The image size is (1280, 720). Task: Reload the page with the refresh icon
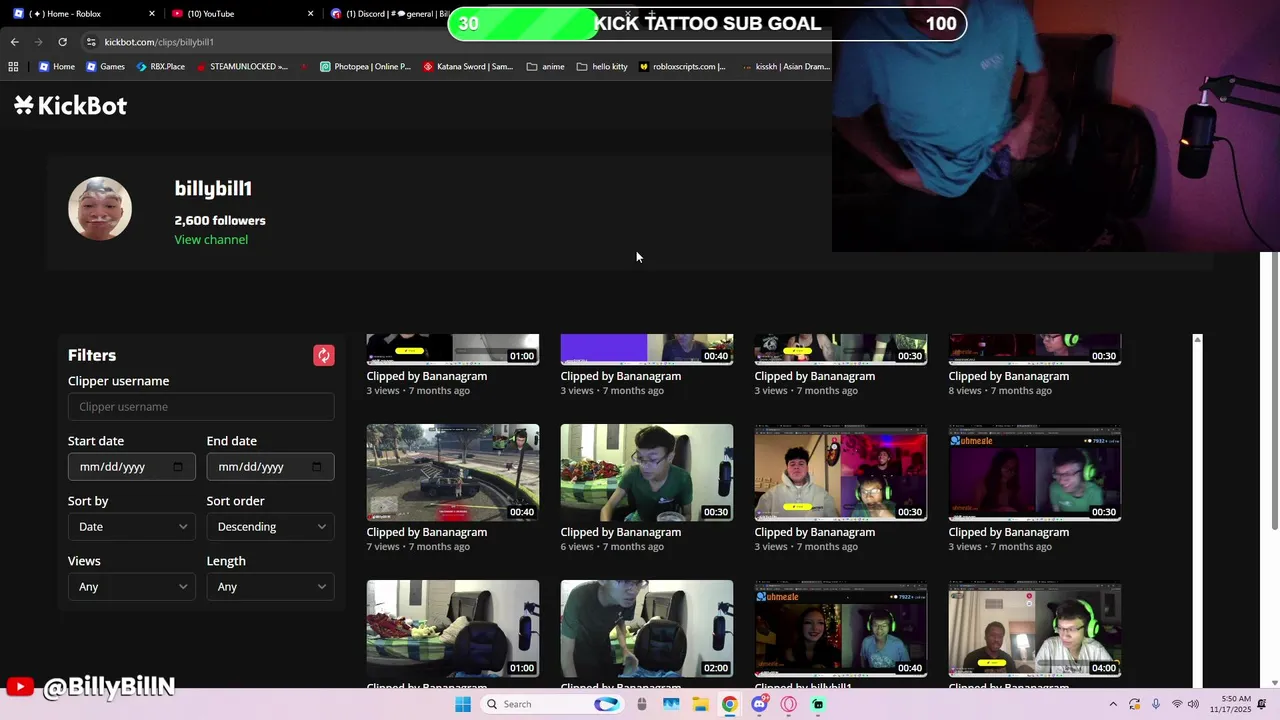point(62,42)
